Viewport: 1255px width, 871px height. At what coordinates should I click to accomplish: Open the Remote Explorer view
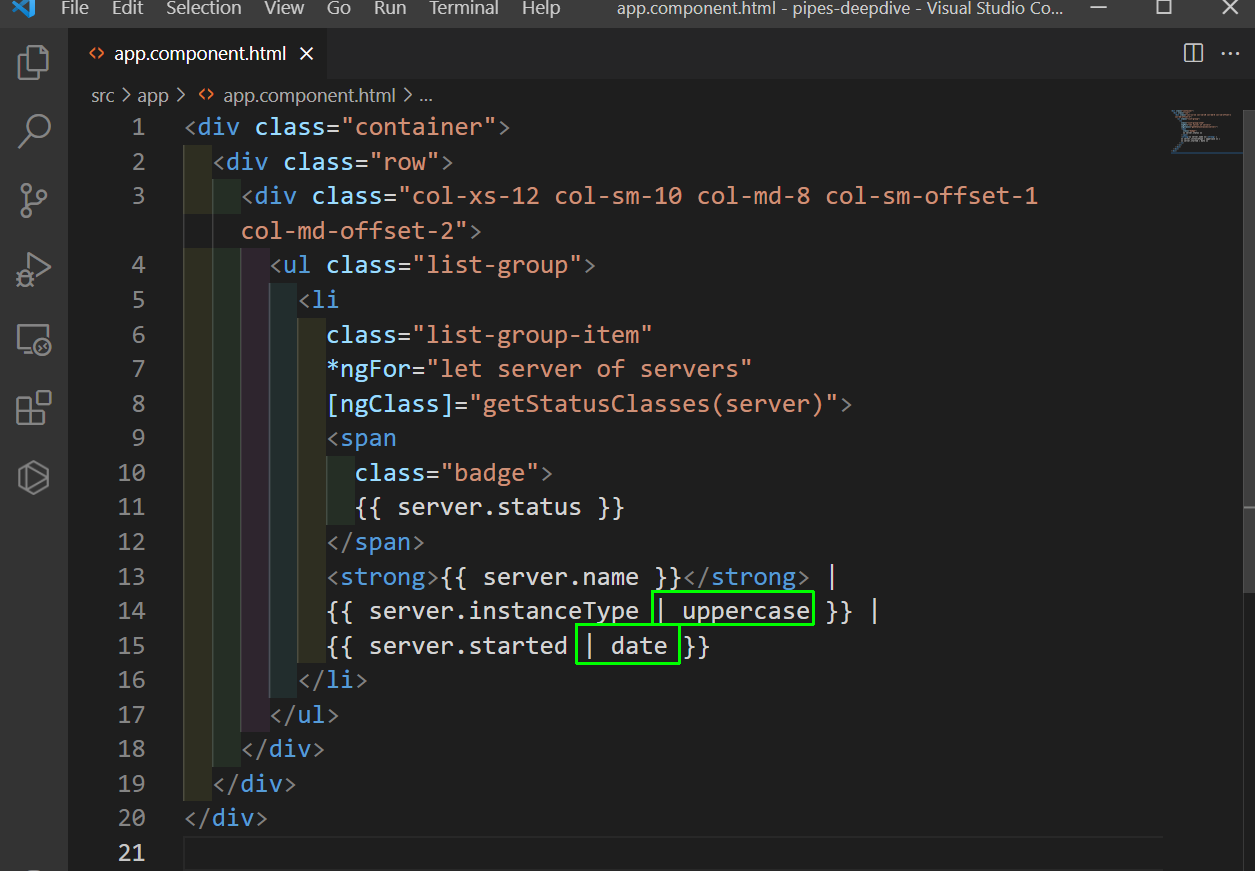click(x=34, y=340)
